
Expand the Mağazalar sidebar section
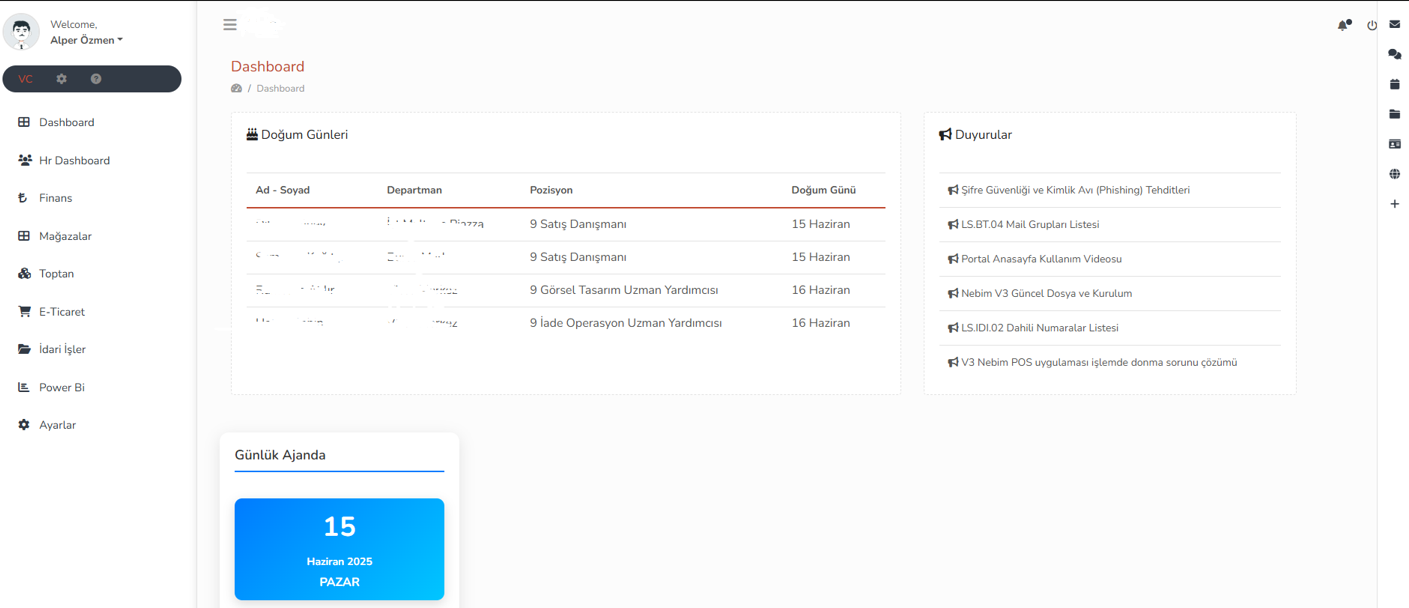(x=65, y=236)
